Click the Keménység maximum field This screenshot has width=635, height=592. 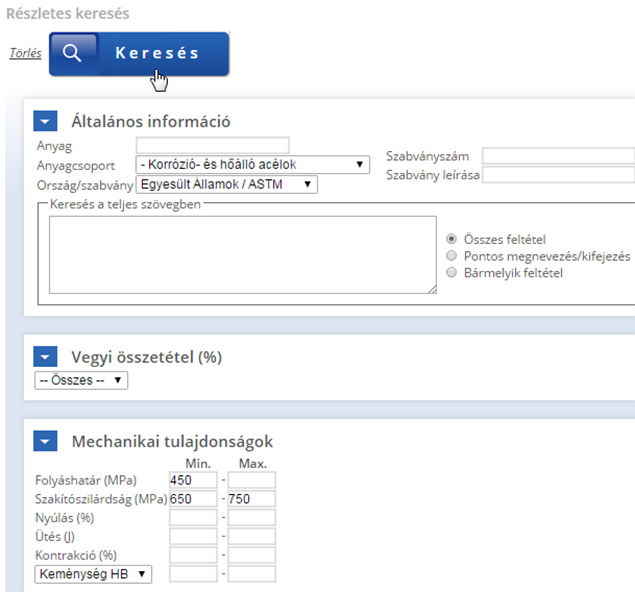click(251, 574)
